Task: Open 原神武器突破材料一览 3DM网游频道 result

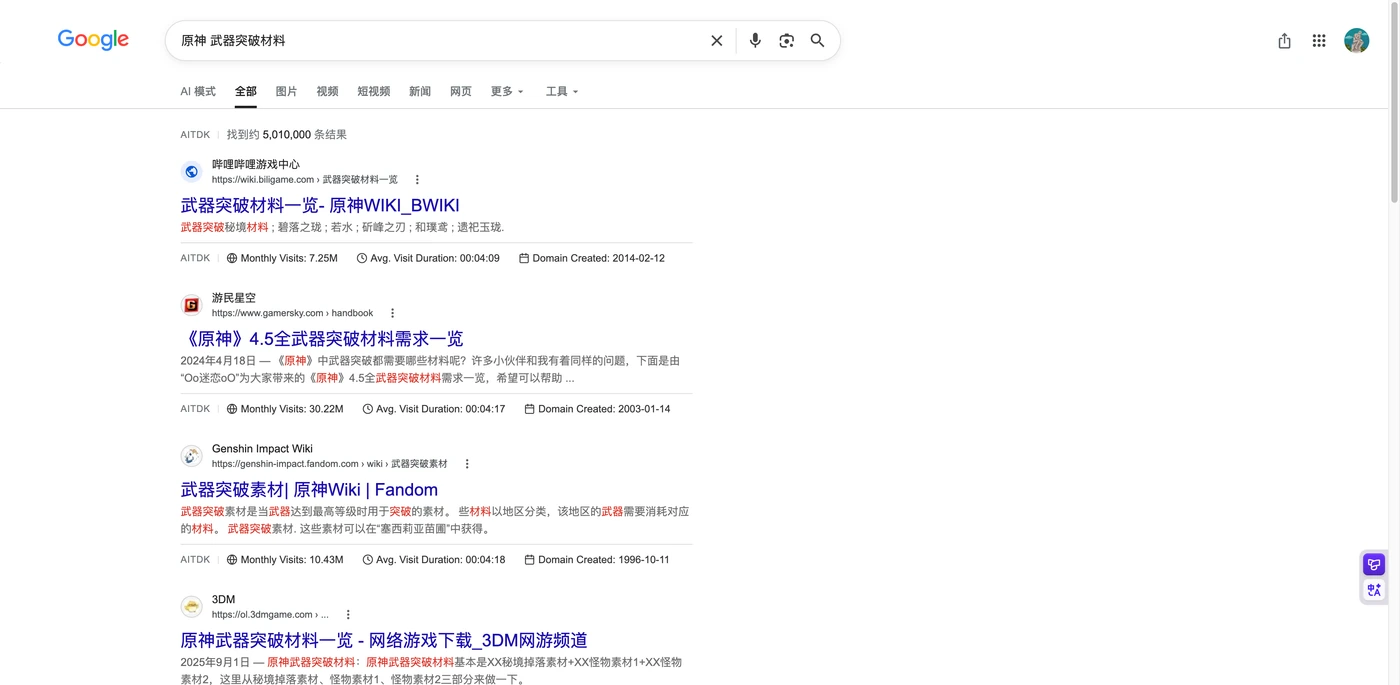Action: tap(384, 640)
